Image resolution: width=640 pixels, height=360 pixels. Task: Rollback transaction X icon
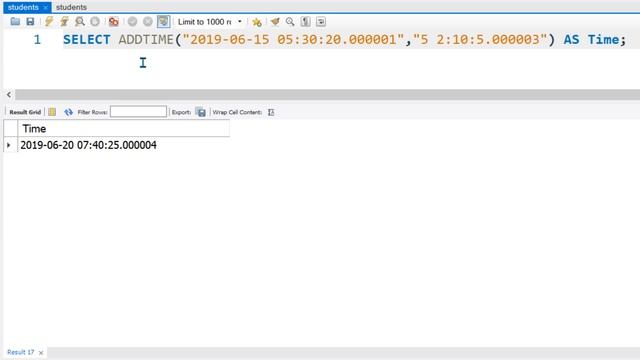coord(148,22)
